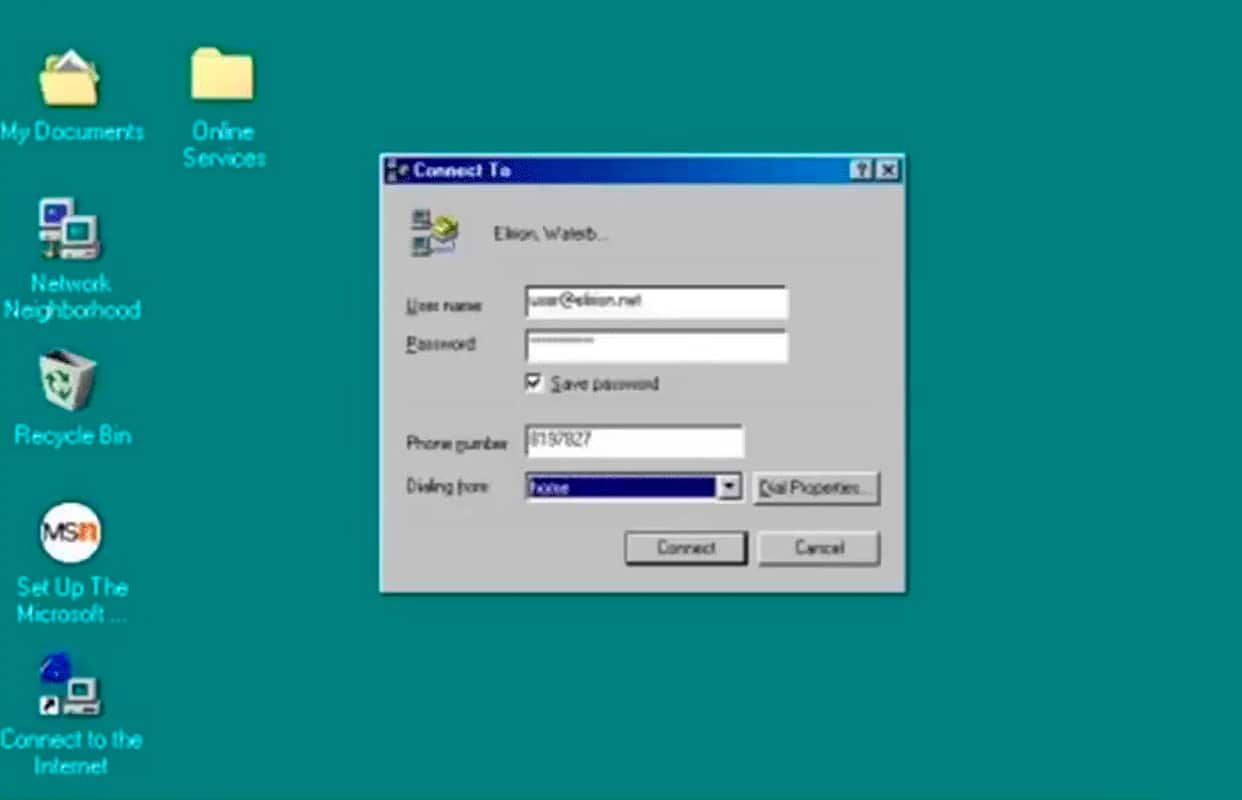Open the My Documents desktop icon
The width and height of the screenshot is (1242, 800).
(x=69, y=78)
